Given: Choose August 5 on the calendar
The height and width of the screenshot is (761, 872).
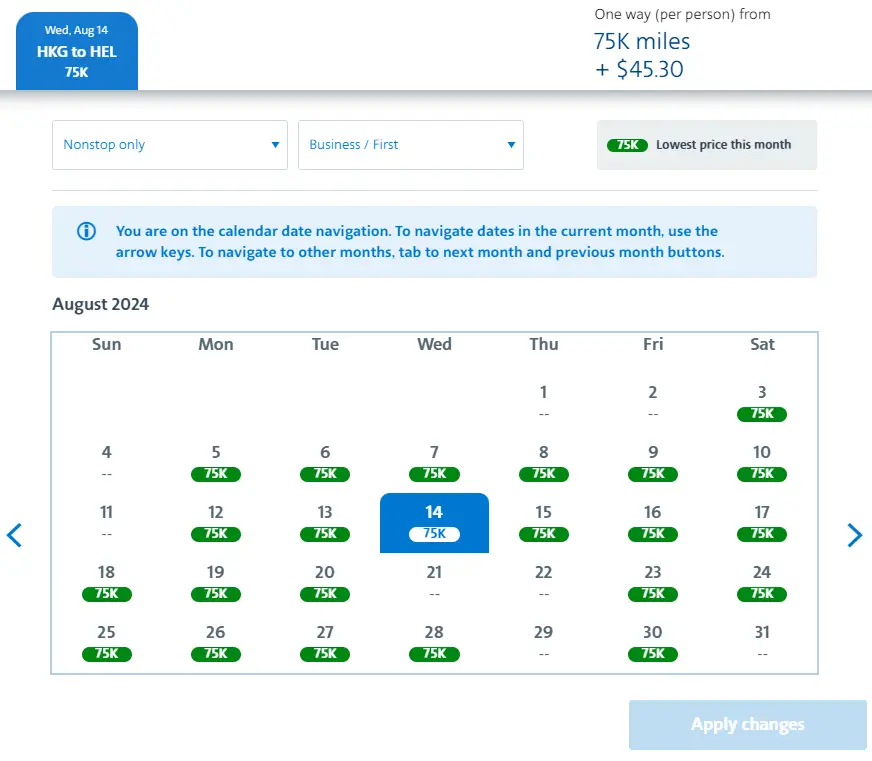Looking at the screenshot, I should (x=216, y=462).
